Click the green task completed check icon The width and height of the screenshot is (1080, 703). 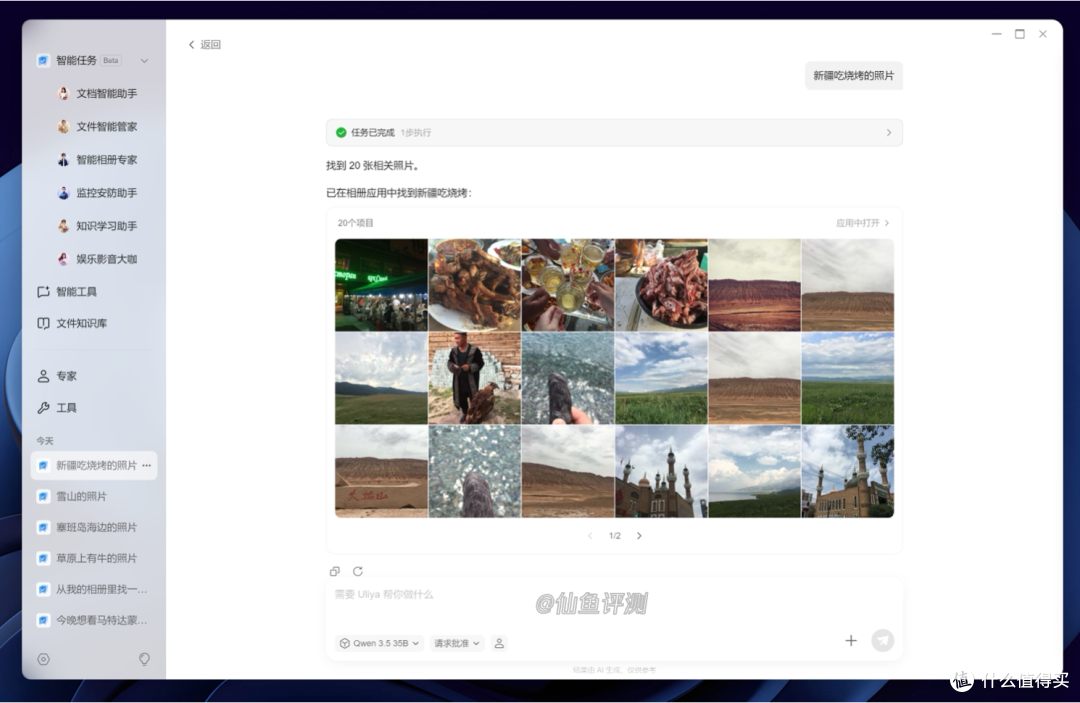[x=341, y=132]
